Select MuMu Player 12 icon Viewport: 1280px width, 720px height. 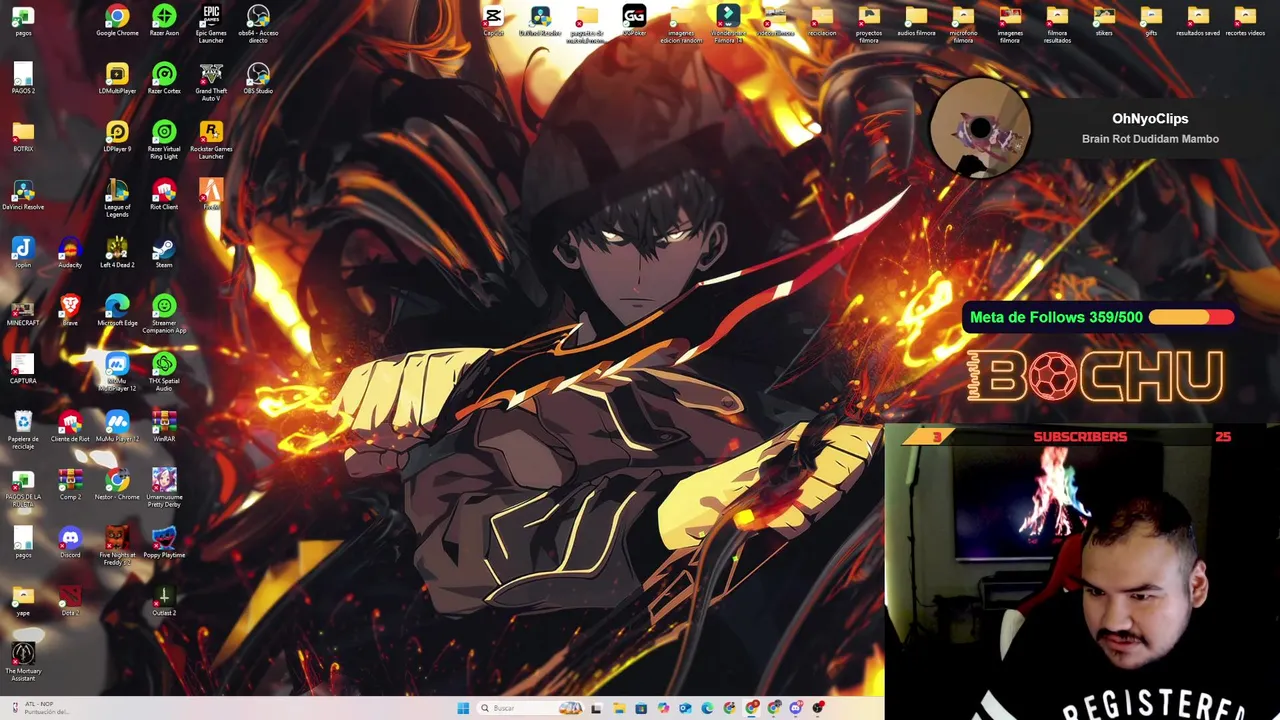(117, 426)
